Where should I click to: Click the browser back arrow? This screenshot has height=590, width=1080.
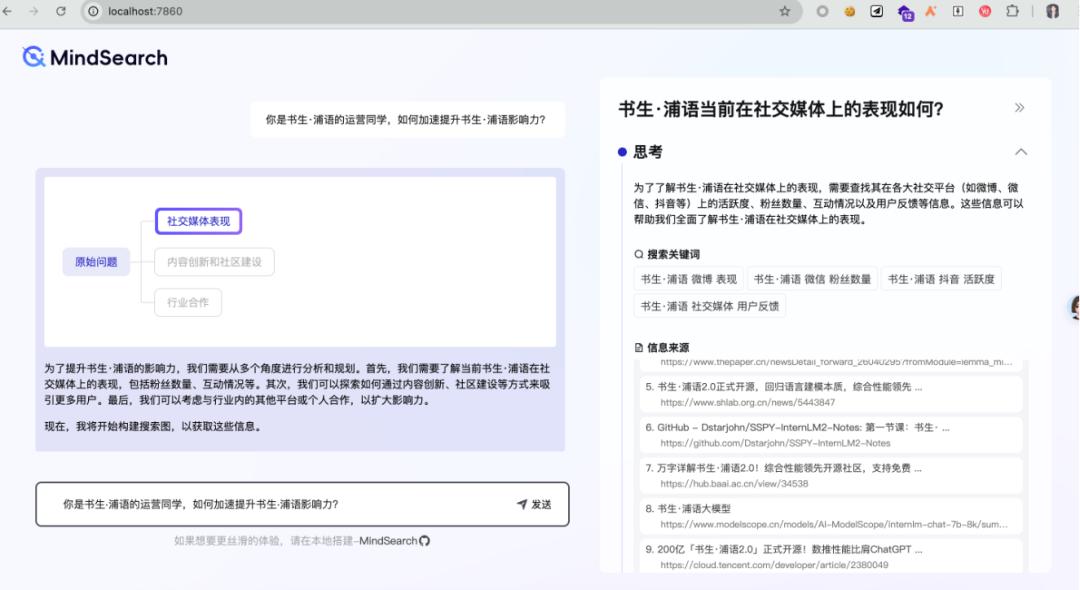8,11
